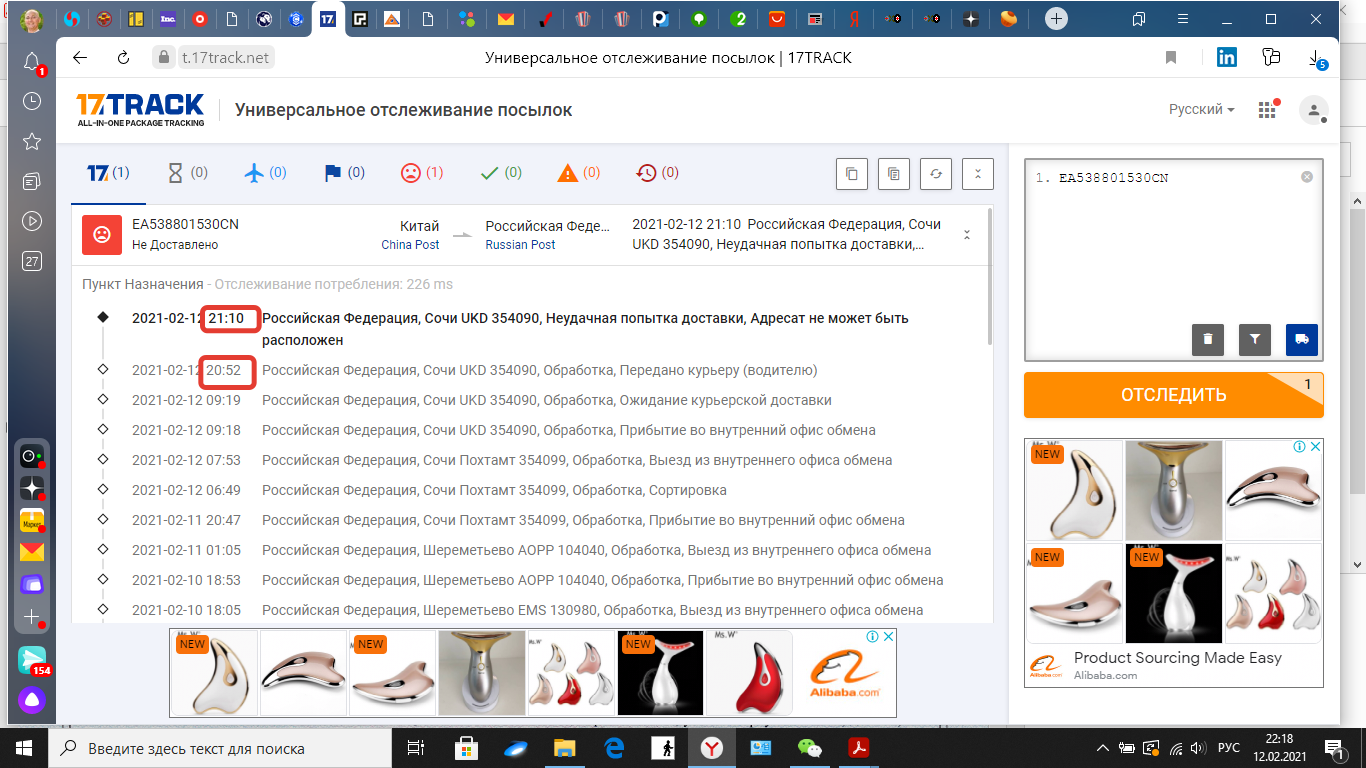Image resolution: width=1366 pixels, height=768 pixels.
Task: Open File Explorer from taskbar
Action: (x=565, y=748)
